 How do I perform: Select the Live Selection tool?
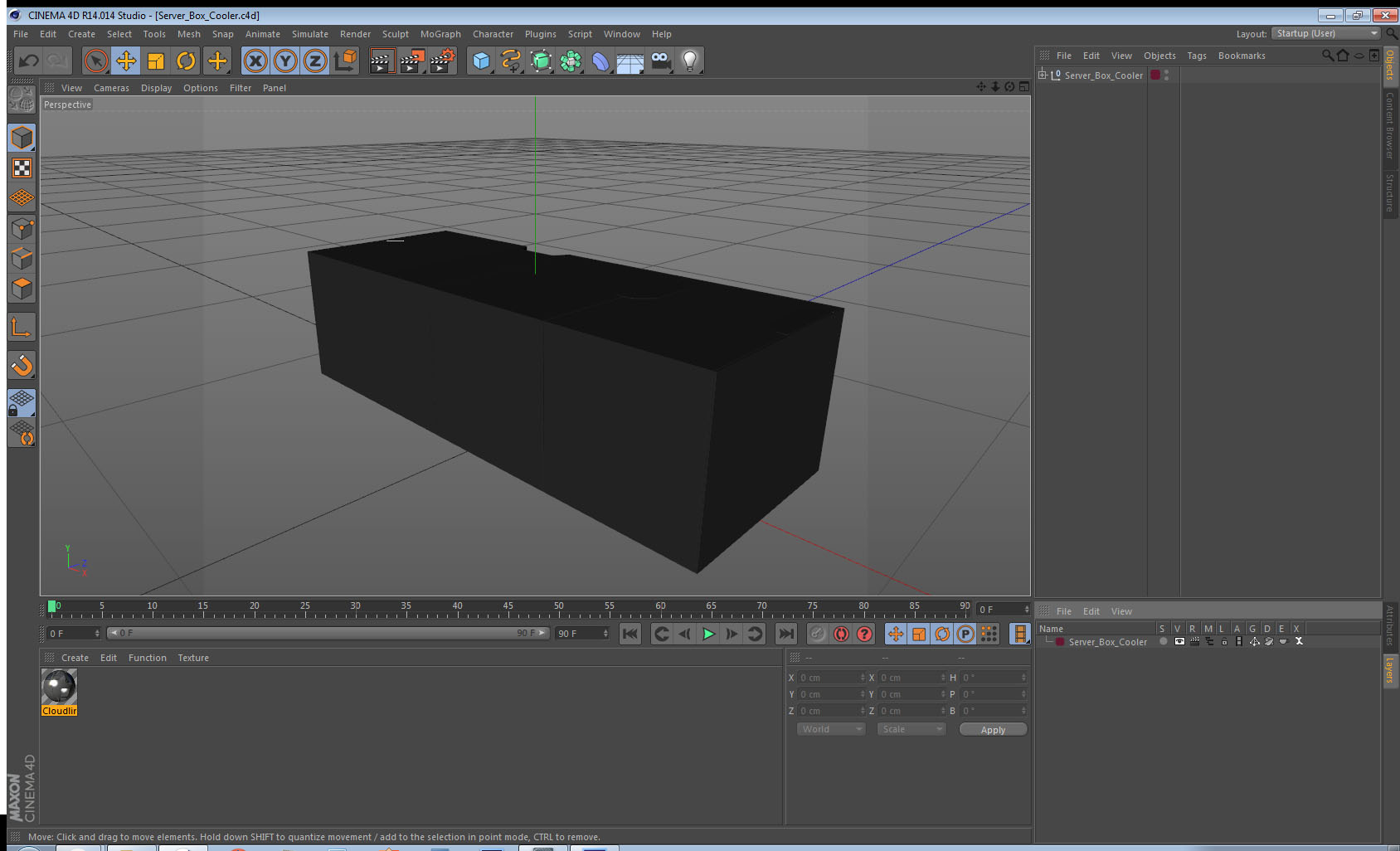(x=96, y=61)
